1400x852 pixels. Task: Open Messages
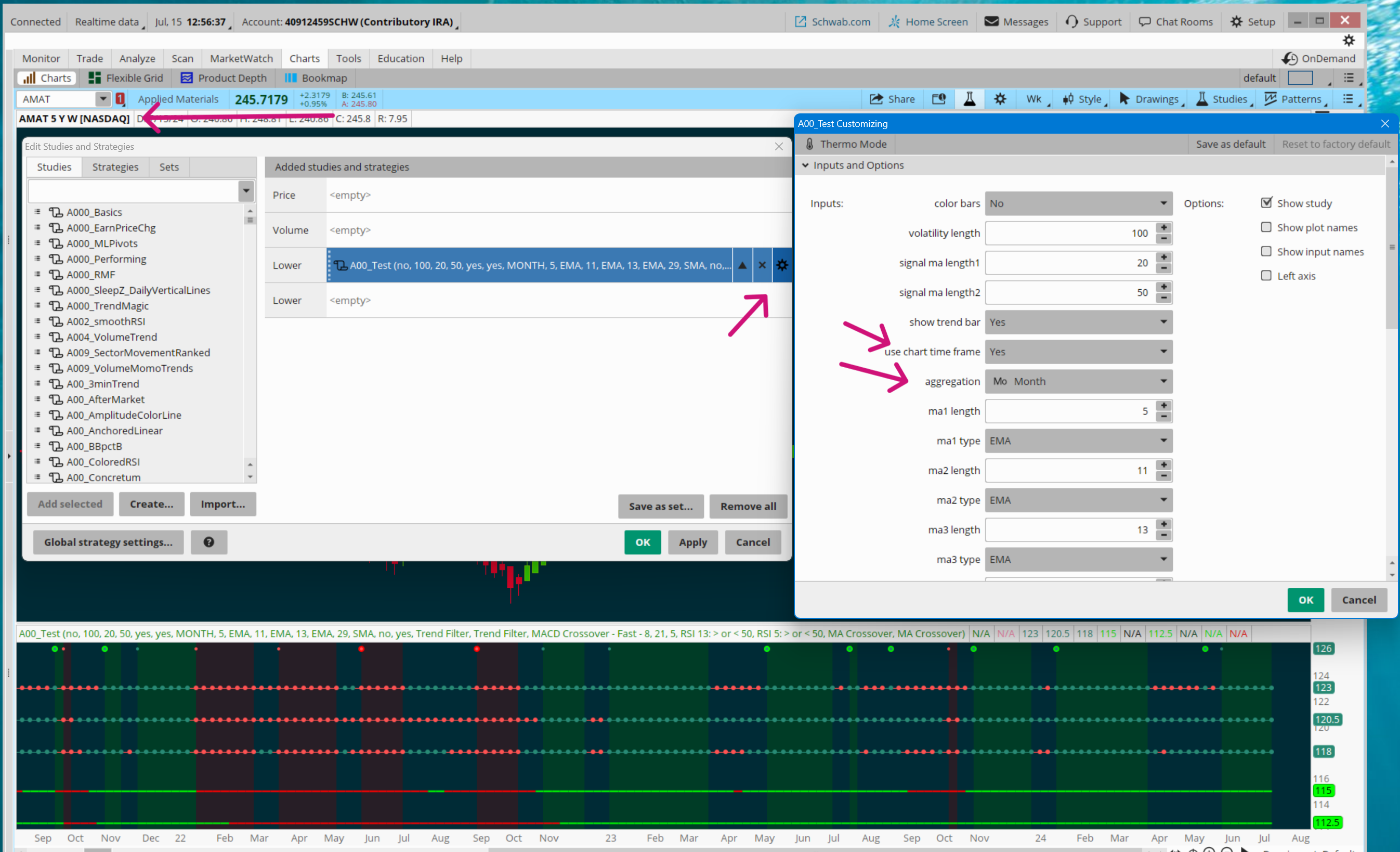pyautogui.click(x=1016, y=22)
